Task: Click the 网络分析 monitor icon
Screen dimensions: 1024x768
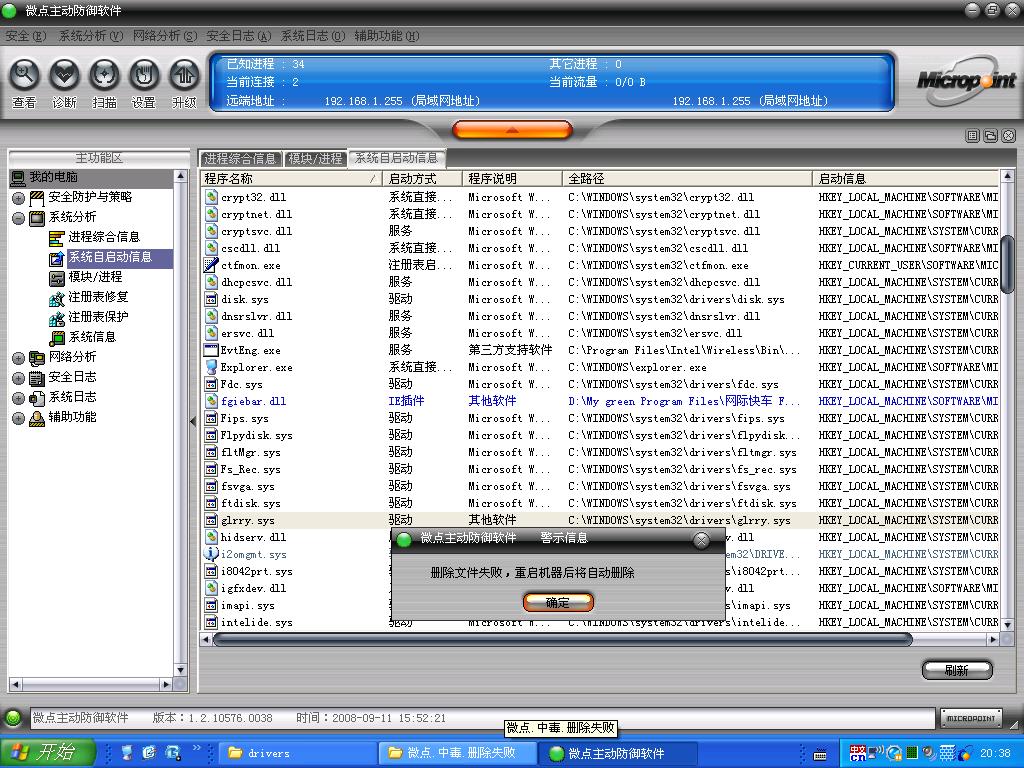Action: 37,358
